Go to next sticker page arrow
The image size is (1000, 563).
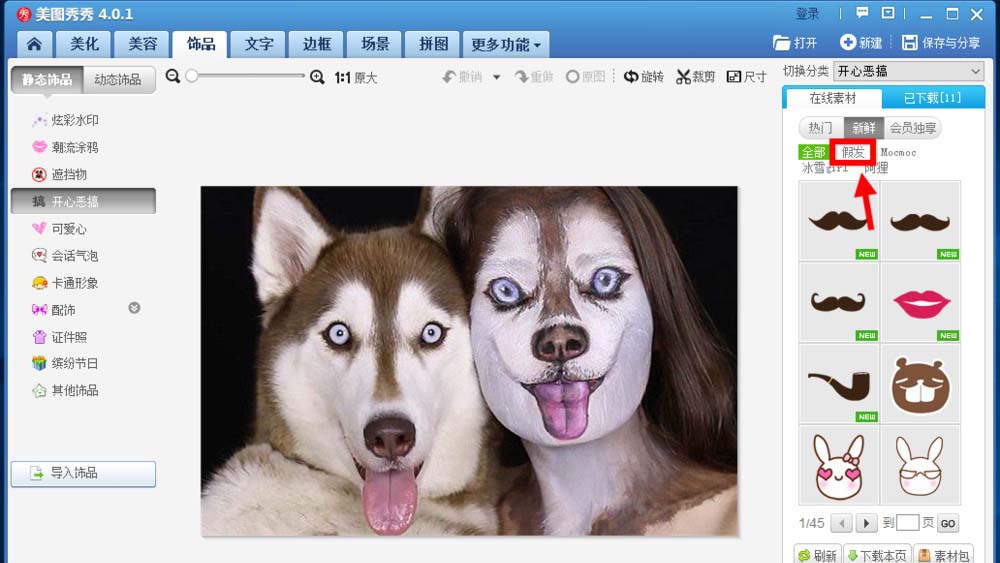865,523
